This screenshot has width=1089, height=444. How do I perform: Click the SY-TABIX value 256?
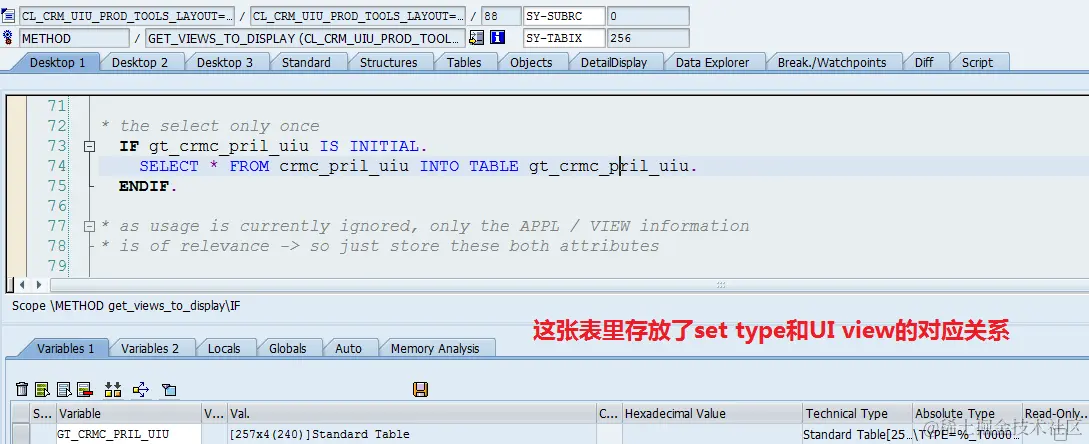pos(648,38)
